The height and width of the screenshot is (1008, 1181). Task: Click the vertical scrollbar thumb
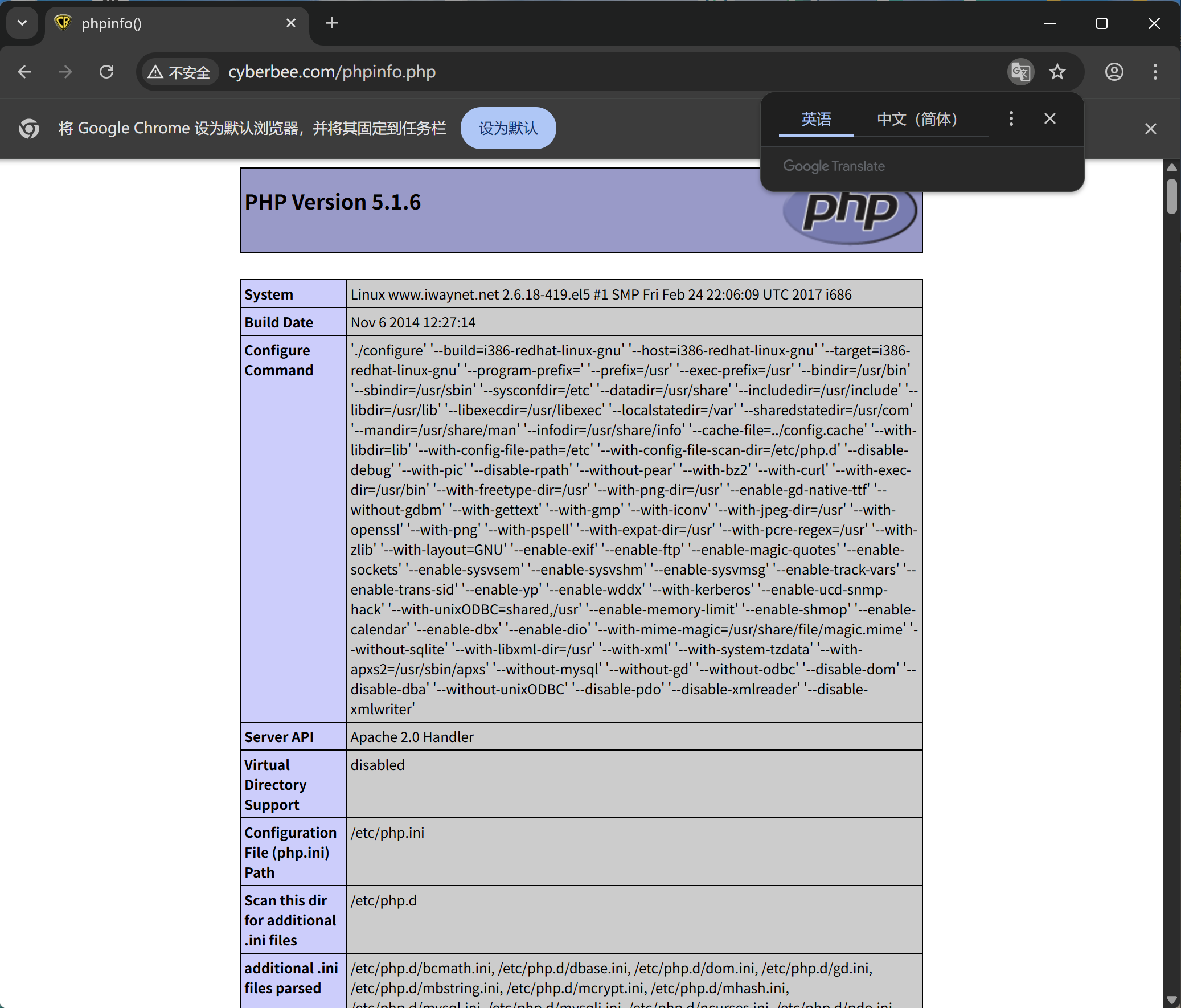point(1171,196)
